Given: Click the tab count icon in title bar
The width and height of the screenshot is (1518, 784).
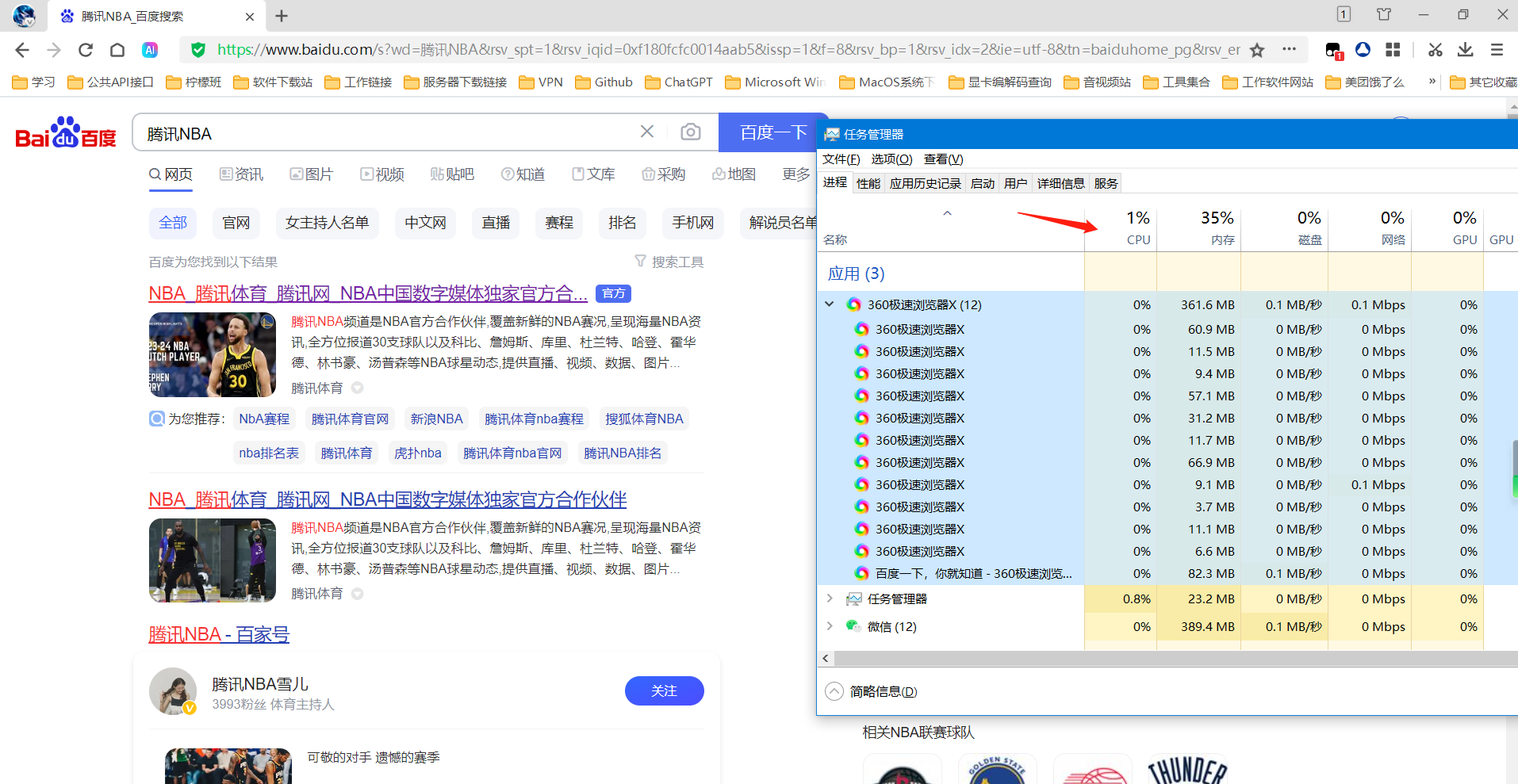Looking at the screenshot, I should point(1344,14).
